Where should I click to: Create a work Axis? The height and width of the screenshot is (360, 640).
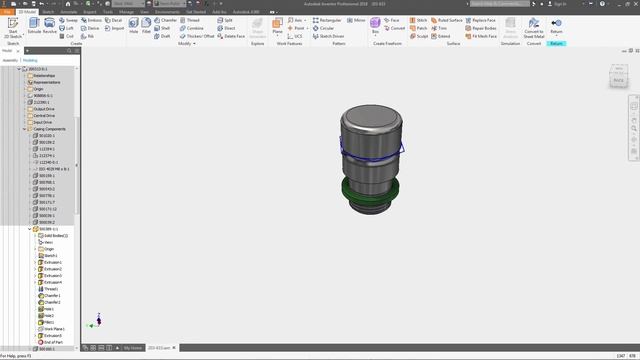[x=295, y=20]
